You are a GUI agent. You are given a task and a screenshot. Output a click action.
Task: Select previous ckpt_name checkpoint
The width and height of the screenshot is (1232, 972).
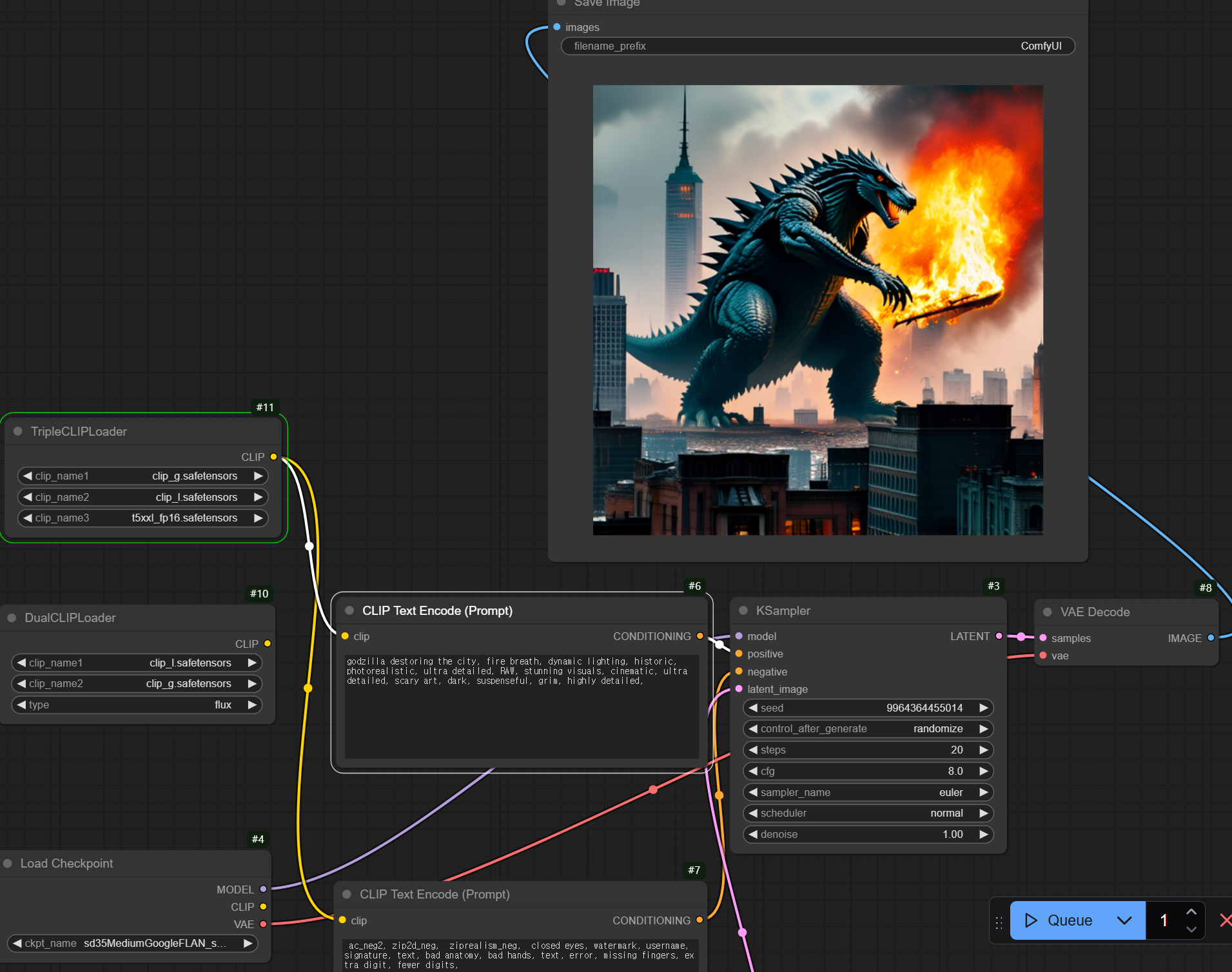pyautogui.click(x=17, y=943)
